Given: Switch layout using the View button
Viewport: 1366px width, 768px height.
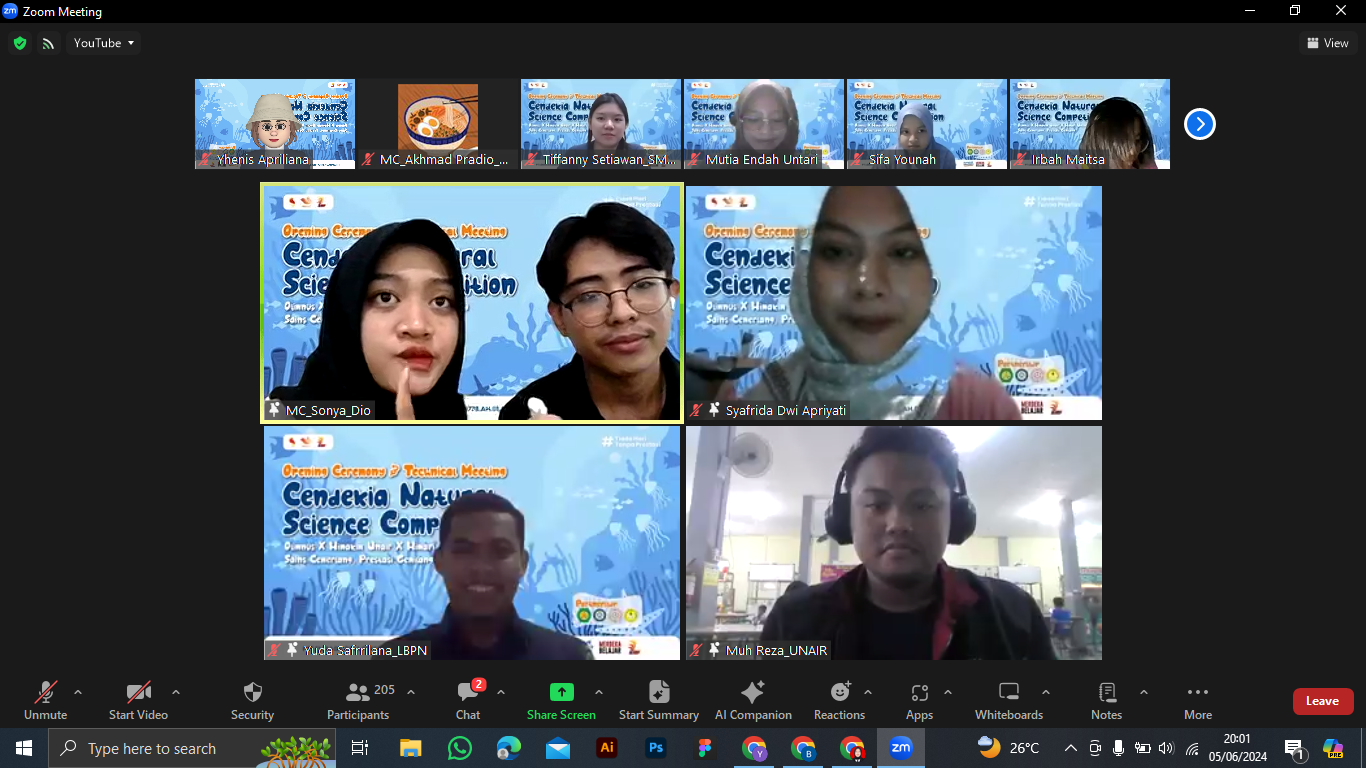Looking at the screenshot, I should pos(1327,43).
